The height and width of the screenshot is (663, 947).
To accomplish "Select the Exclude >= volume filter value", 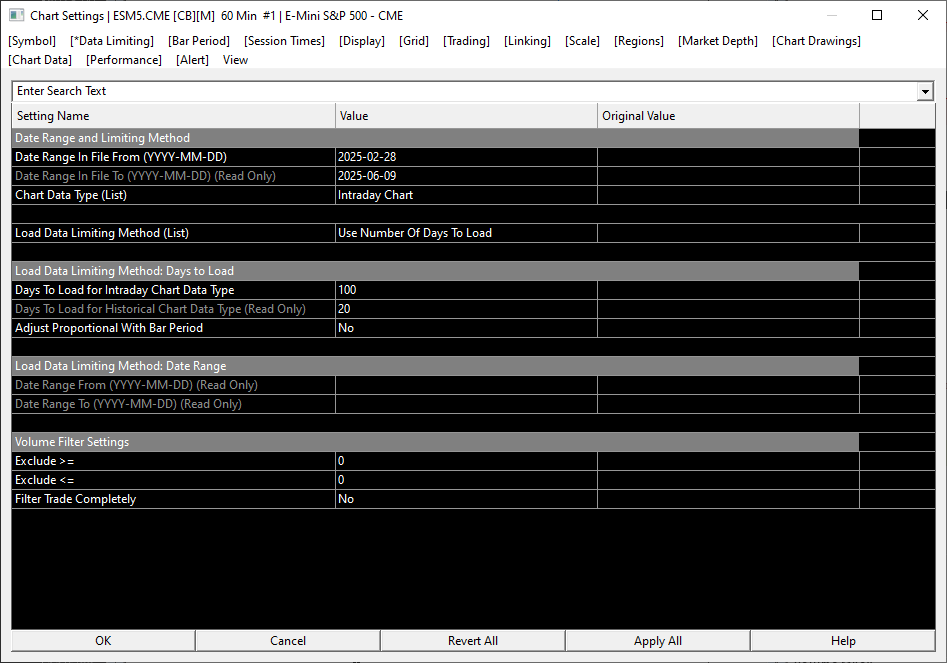I will point(466,461).
